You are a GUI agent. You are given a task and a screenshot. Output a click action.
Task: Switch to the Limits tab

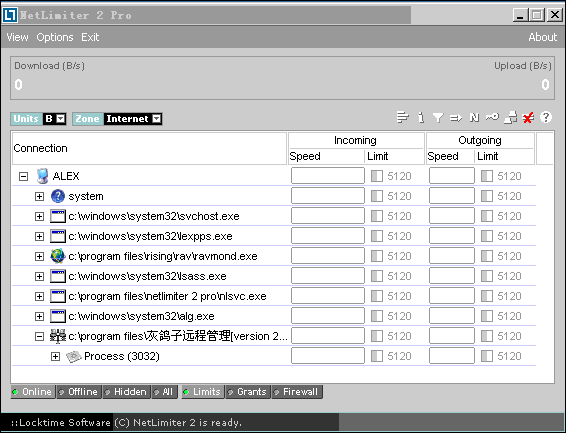click(x=203, y=392)
